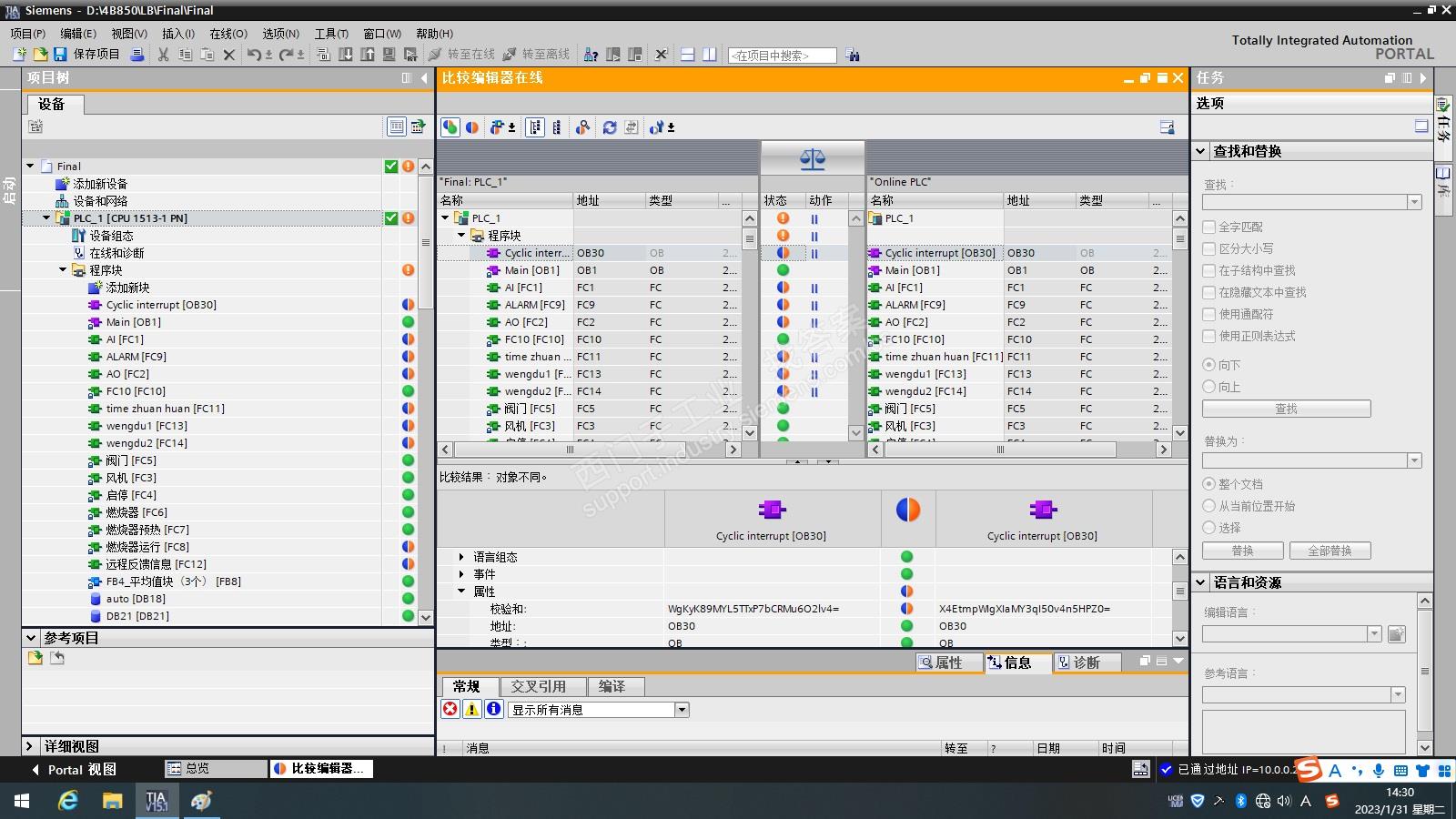This screenshot has height=819, width=1456.
Task: Click the Windows Start button
Action: 22,801
